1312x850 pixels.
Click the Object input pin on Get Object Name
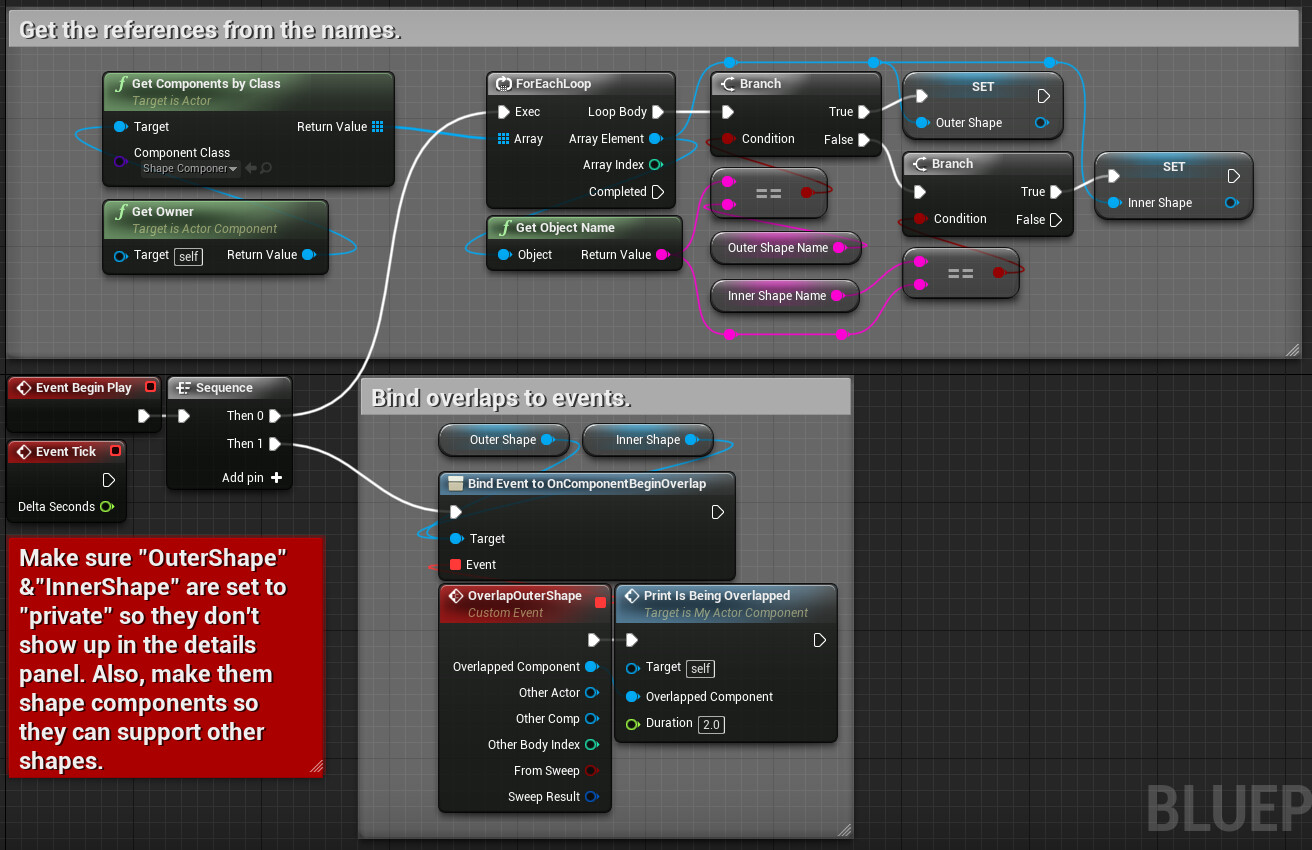click(x=505, y=255)
